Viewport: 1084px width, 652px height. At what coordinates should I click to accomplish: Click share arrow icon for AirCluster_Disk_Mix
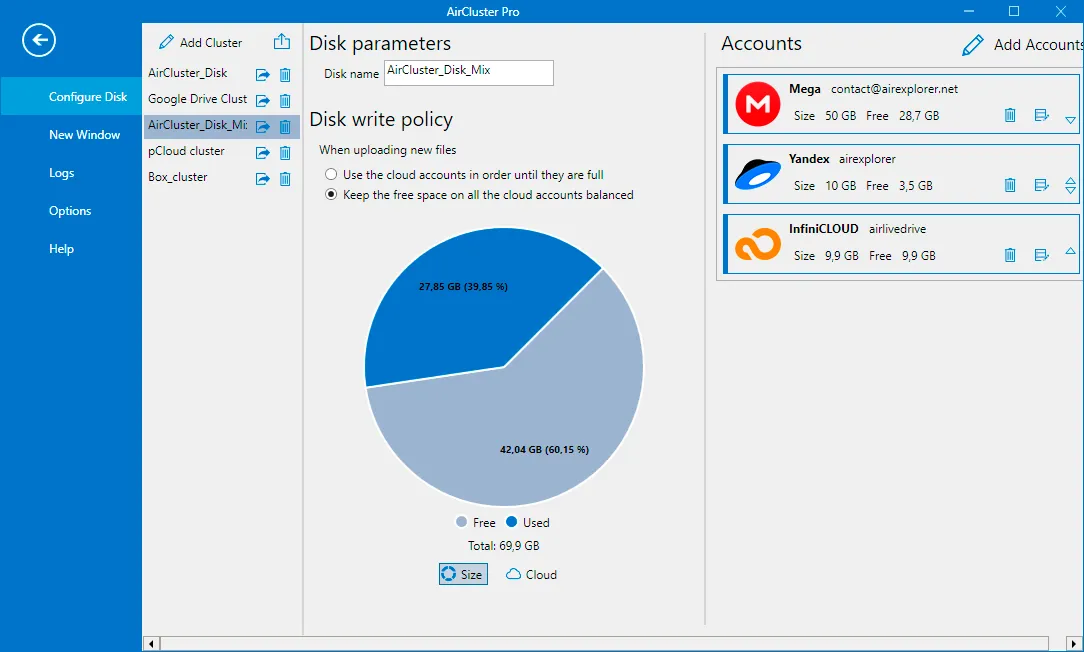pyautogui.click(x=263, y=127)
